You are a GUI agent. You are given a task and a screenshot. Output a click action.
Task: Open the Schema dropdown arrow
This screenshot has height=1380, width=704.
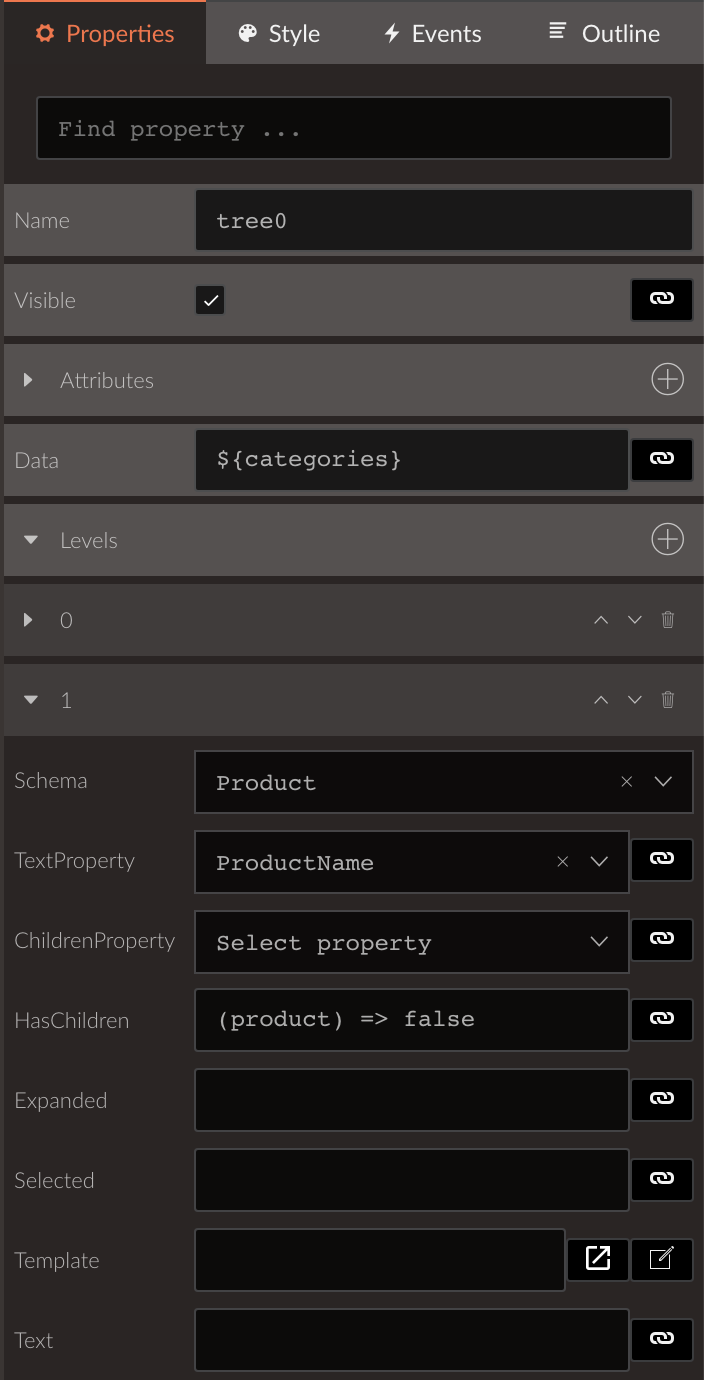click(663, 782)
